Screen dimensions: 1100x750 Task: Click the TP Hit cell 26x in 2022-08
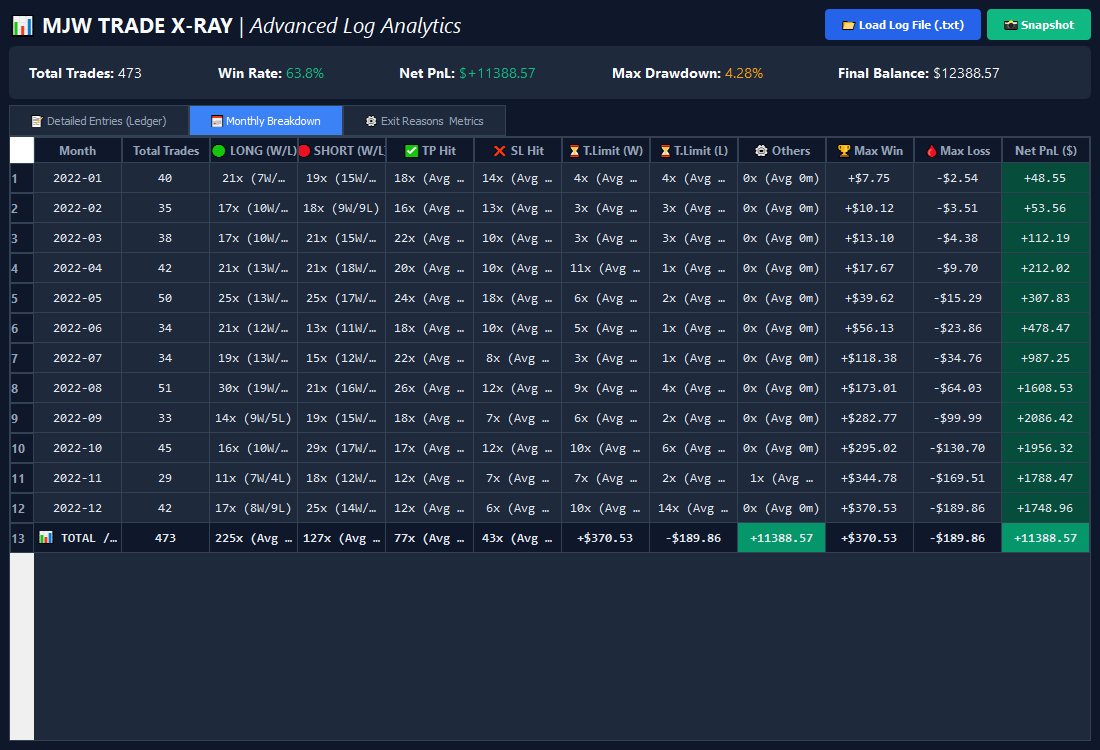429,388
